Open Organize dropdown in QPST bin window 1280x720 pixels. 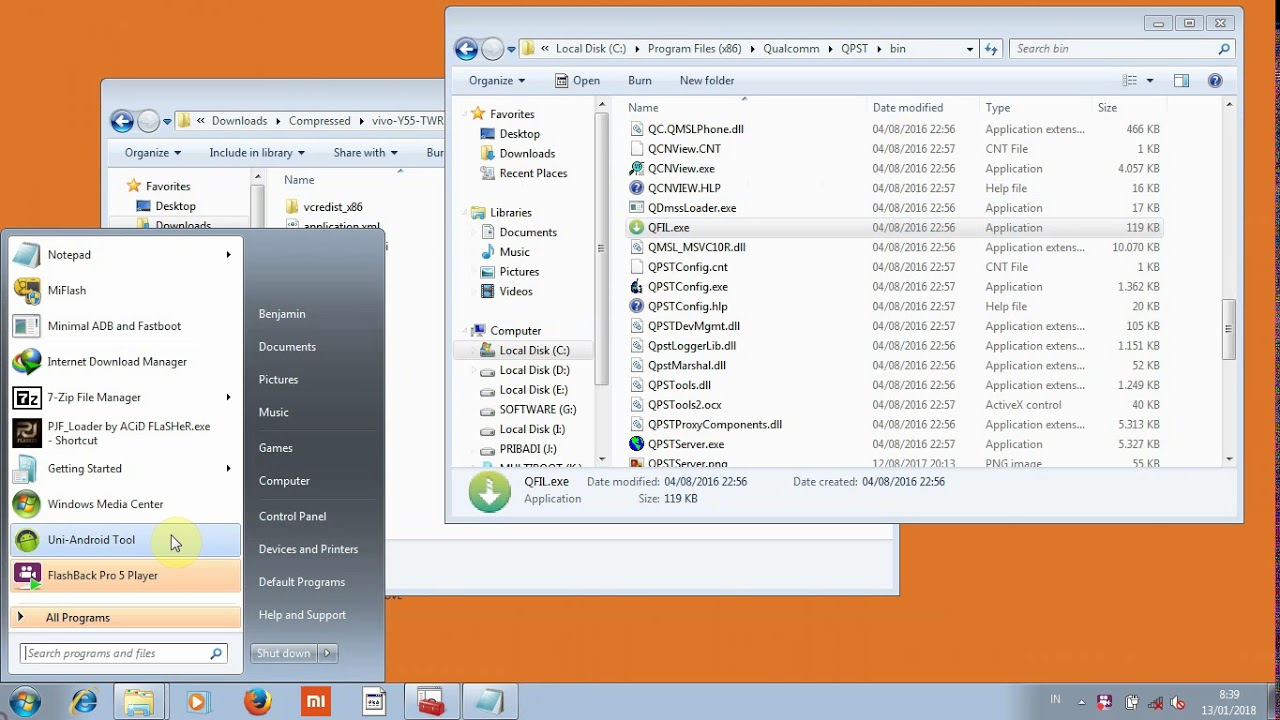497,81
